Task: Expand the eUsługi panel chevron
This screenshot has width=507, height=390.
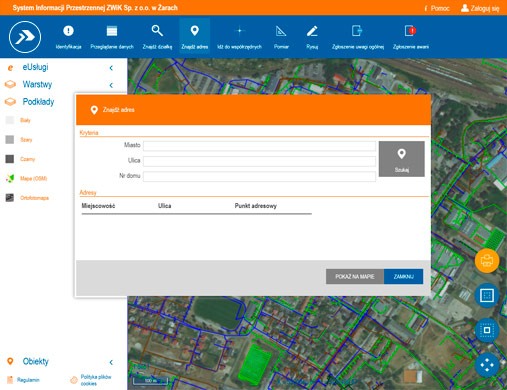Action: pyautogui.click(x=111, y=68)
